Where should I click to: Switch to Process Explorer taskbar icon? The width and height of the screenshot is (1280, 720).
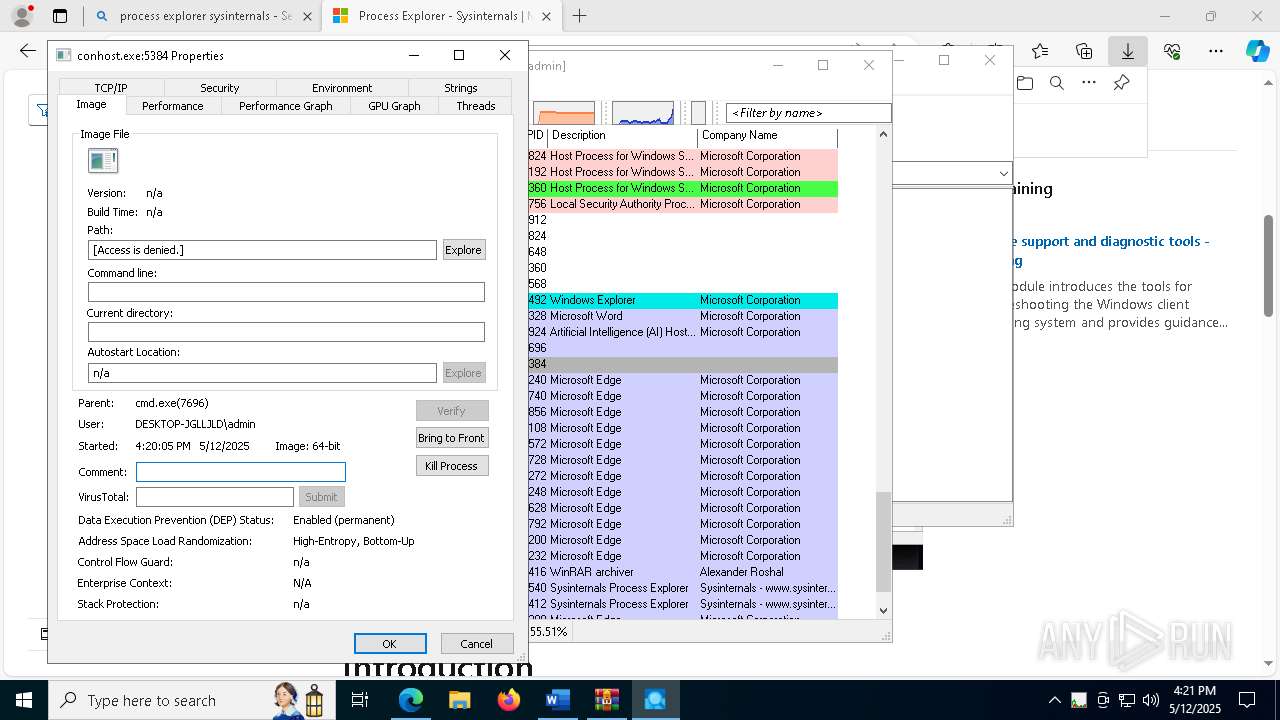point(655,700)
